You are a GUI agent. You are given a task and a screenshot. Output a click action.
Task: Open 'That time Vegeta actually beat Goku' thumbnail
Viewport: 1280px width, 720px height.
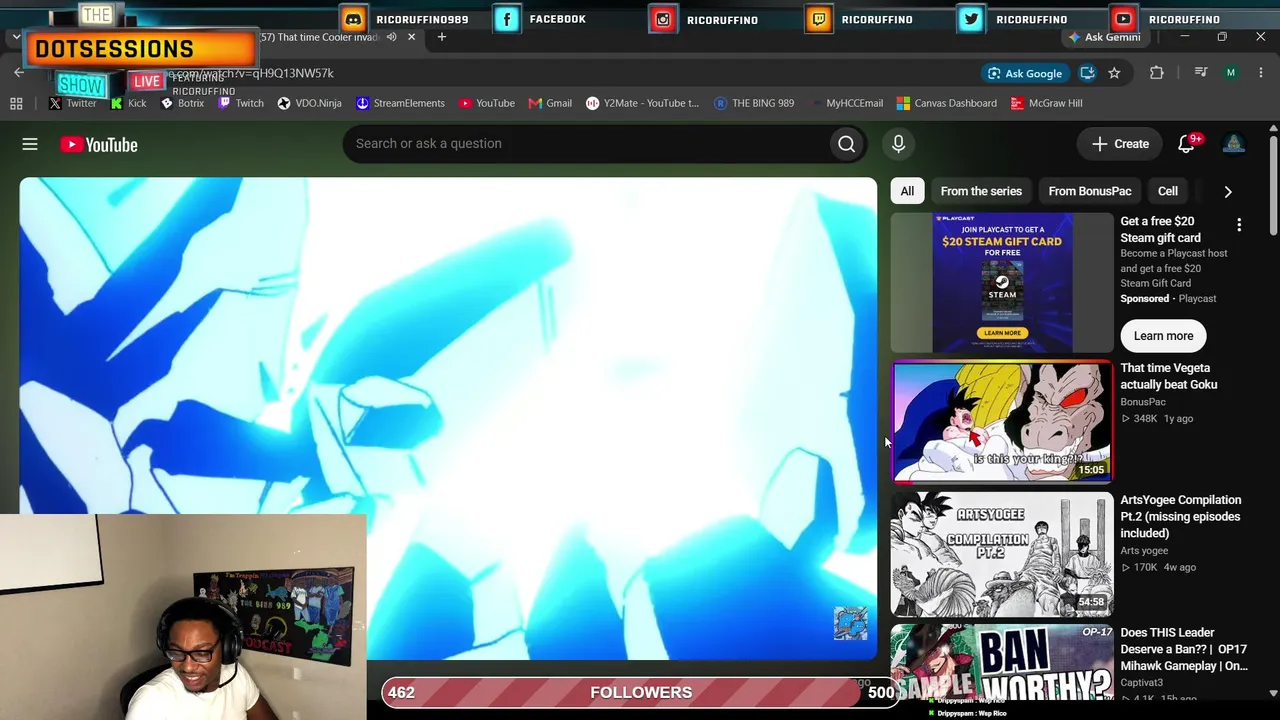pyautogui.click(x=1002, y=421)
